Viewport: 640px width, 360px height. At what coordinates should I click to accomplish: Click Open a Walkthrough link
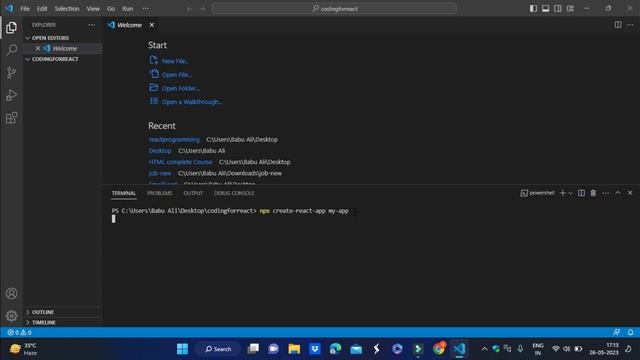[x=191, y=102]
